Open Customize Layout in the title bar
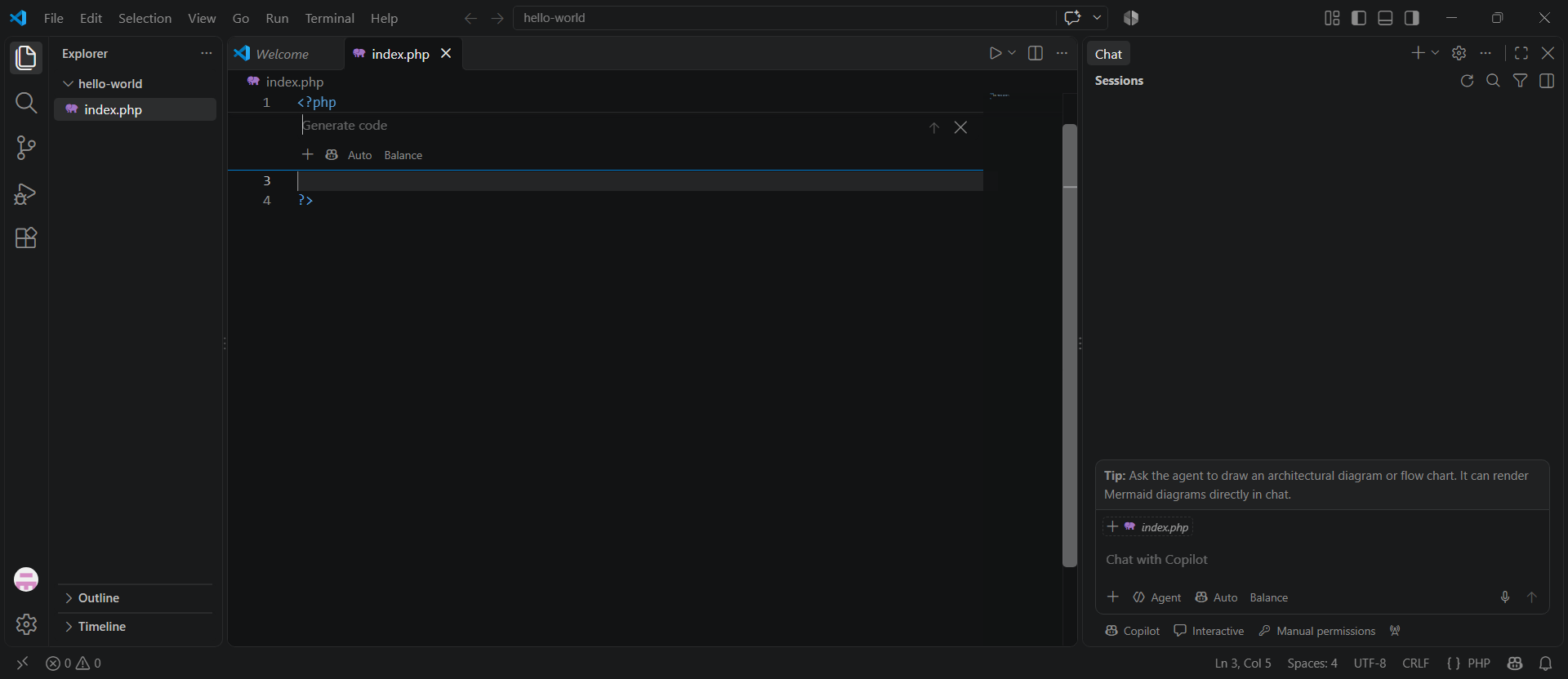Viewport: 1568px width, 679px height. 1332,18
